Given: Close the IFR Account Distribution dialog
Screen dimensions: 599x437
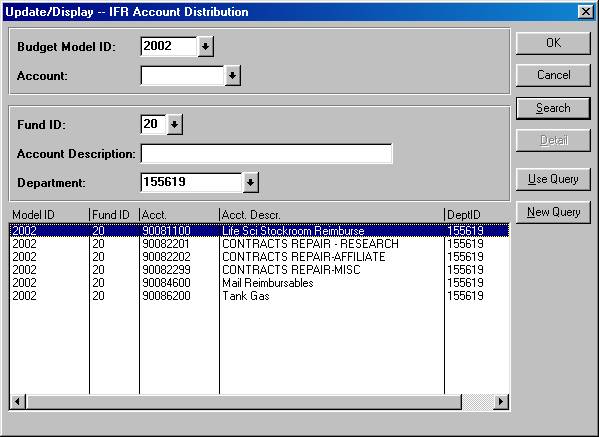Looking at the screenshot, I should [586, 12].
